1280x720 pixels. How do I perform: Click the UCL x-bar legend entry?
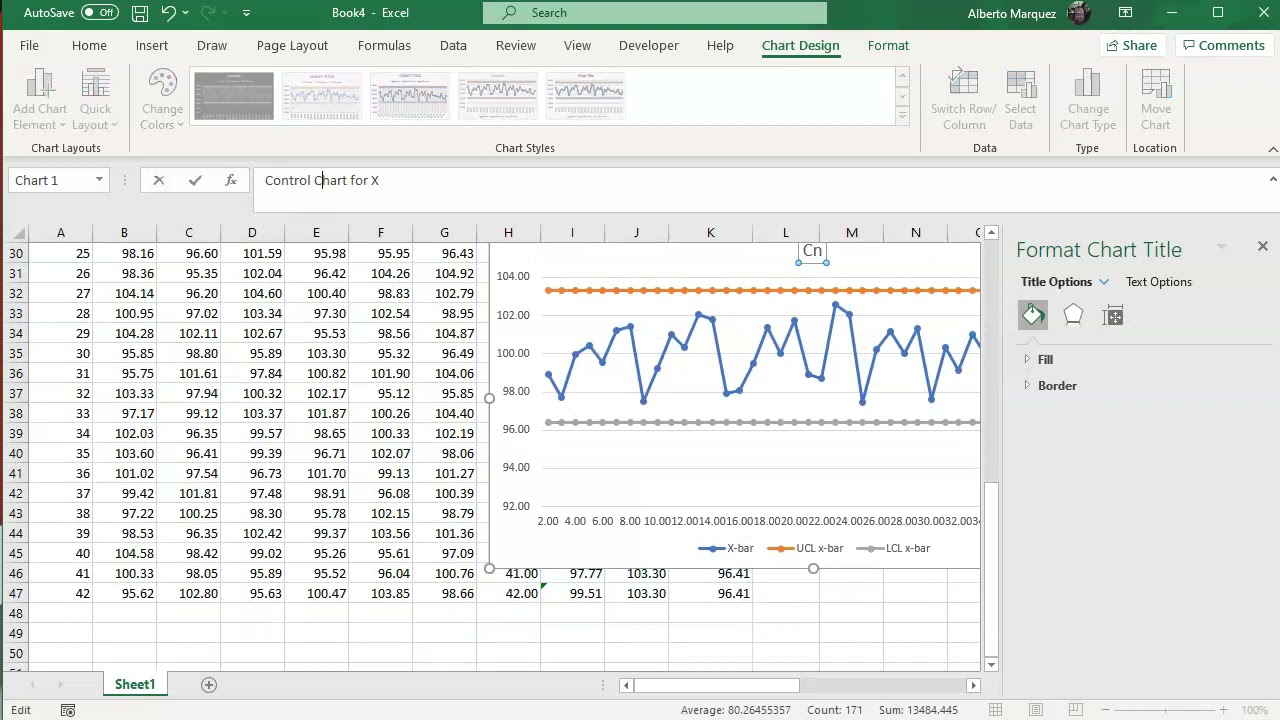(806, 548)
